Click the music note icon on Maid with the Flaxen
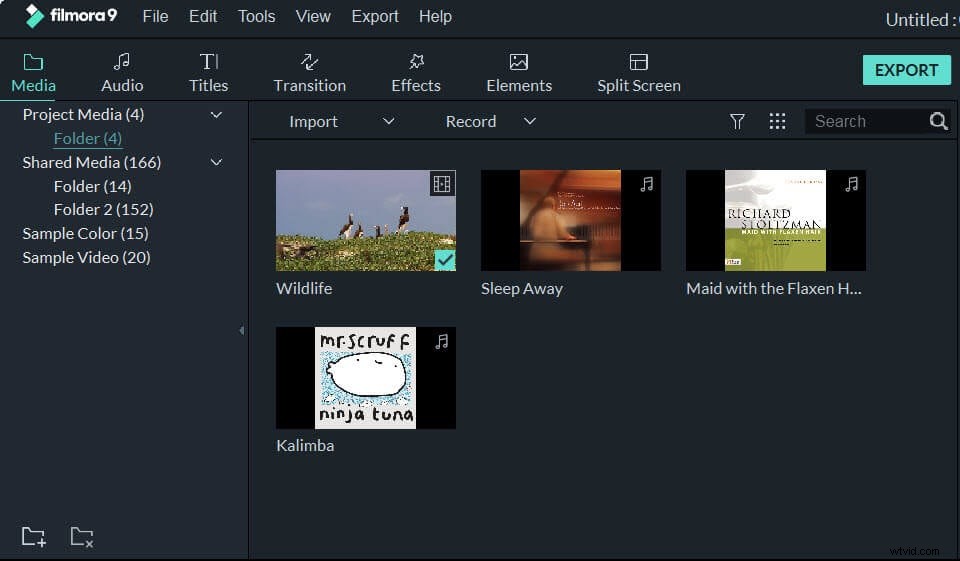Image resolution: width=960 pixels, height=561 pixels. [x=852, y=184]
